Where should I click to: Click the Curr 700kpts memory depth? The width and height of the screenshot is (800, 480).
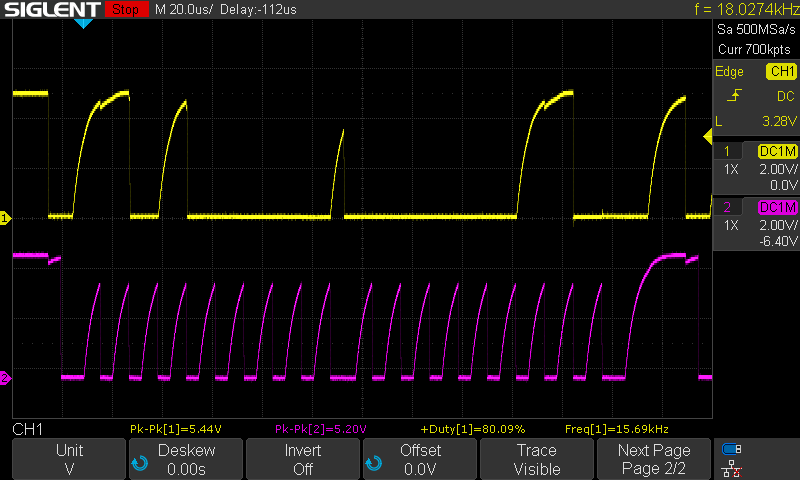(754, 49)
